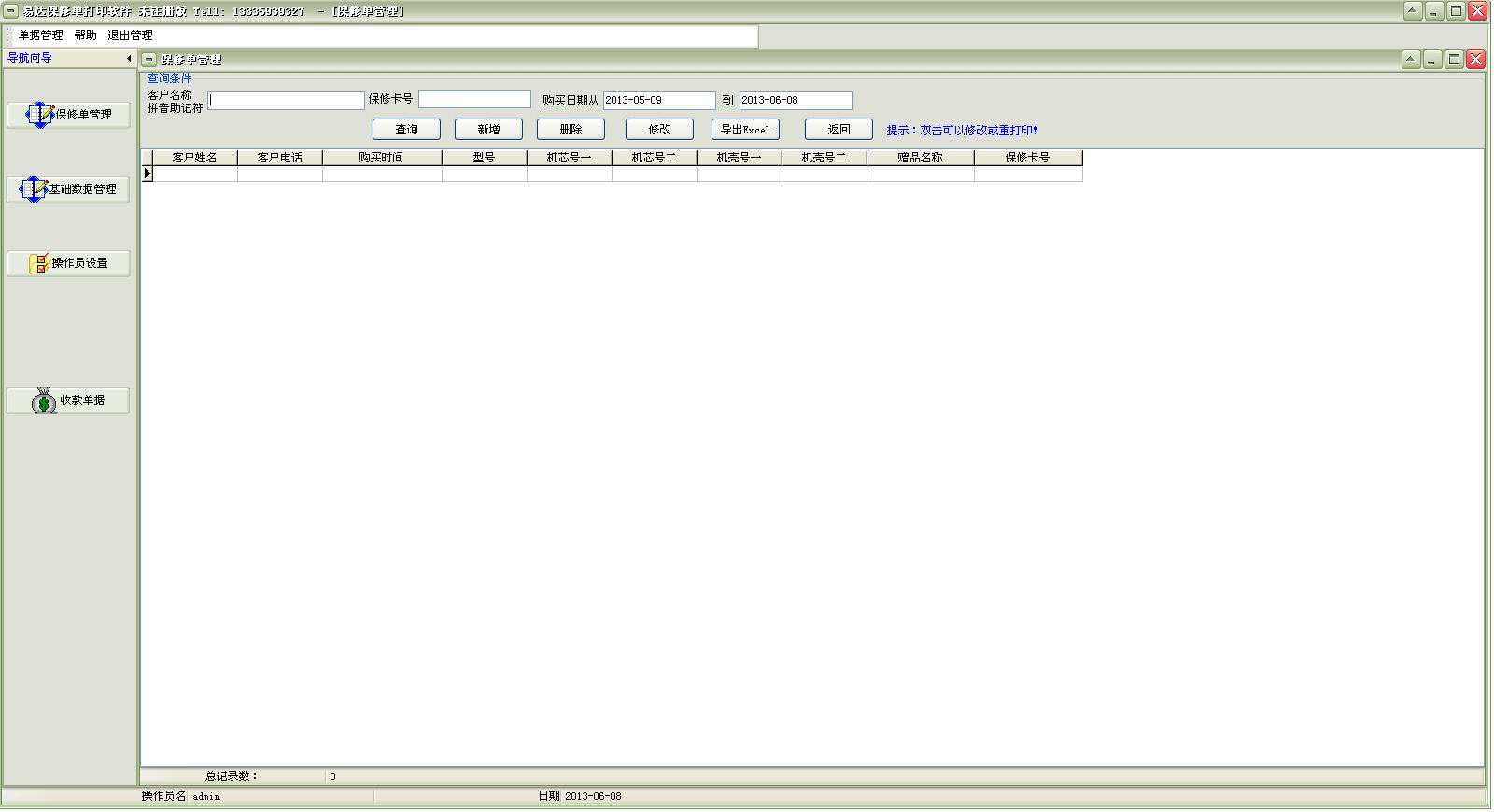Screen dimensions: 1494x812
Task: Click the 机芯号二 column header
Action: tap(655, 158)
